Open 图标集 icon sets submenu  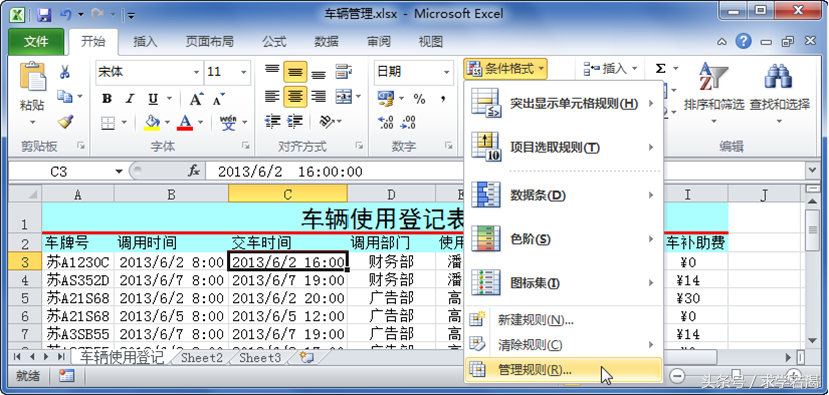click(x=563, y=283)
